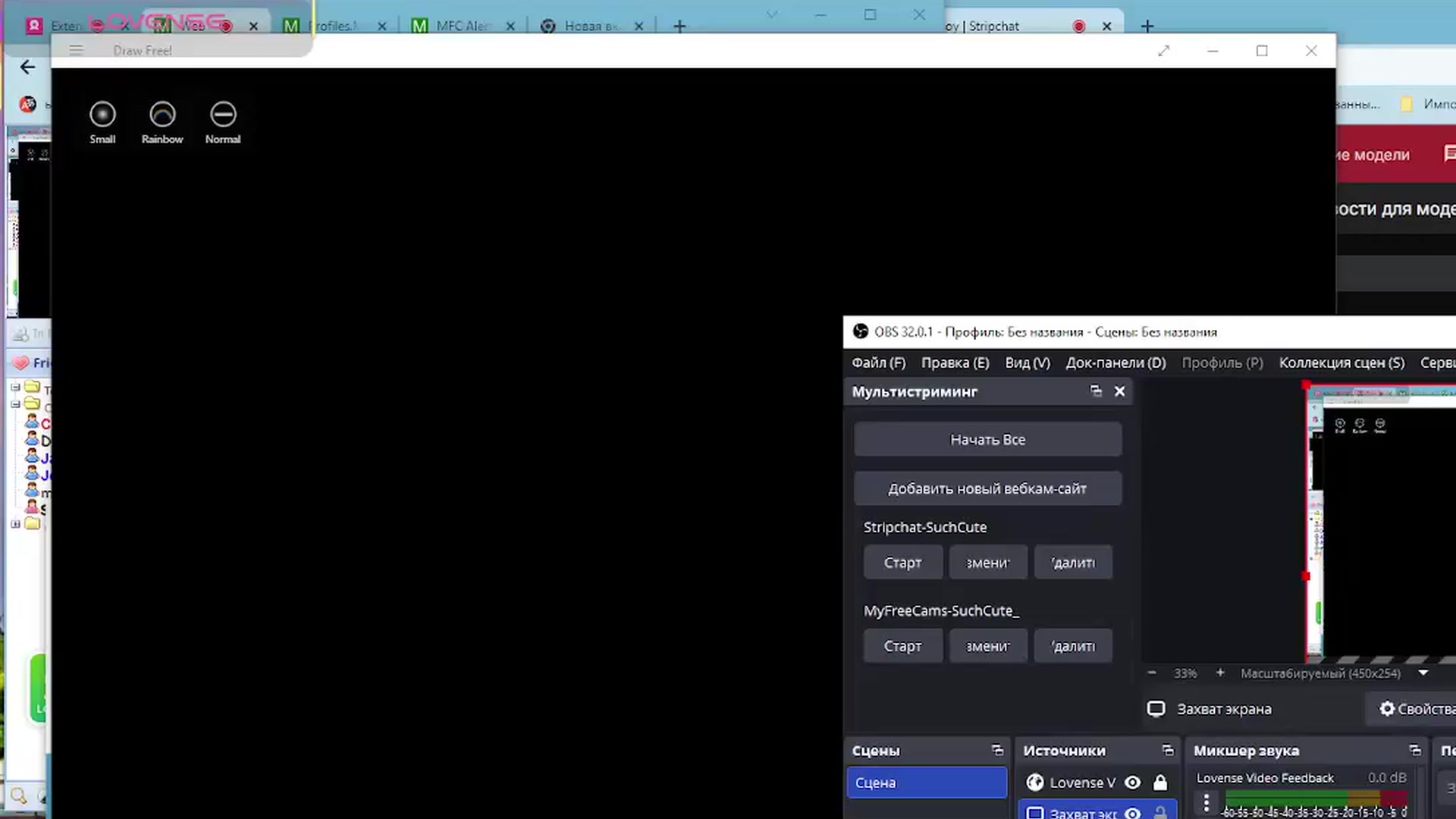Screen dimensions: 1456x819
Task: Select the Сцена item in scenes list
Action: click(927, 783)
